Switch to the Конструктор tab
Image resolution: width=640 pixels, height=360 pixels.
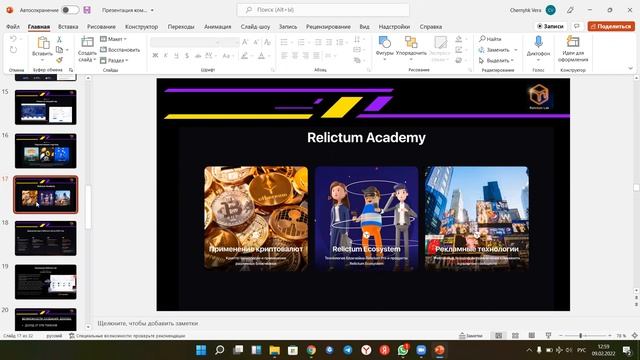[x=141, y=27]
